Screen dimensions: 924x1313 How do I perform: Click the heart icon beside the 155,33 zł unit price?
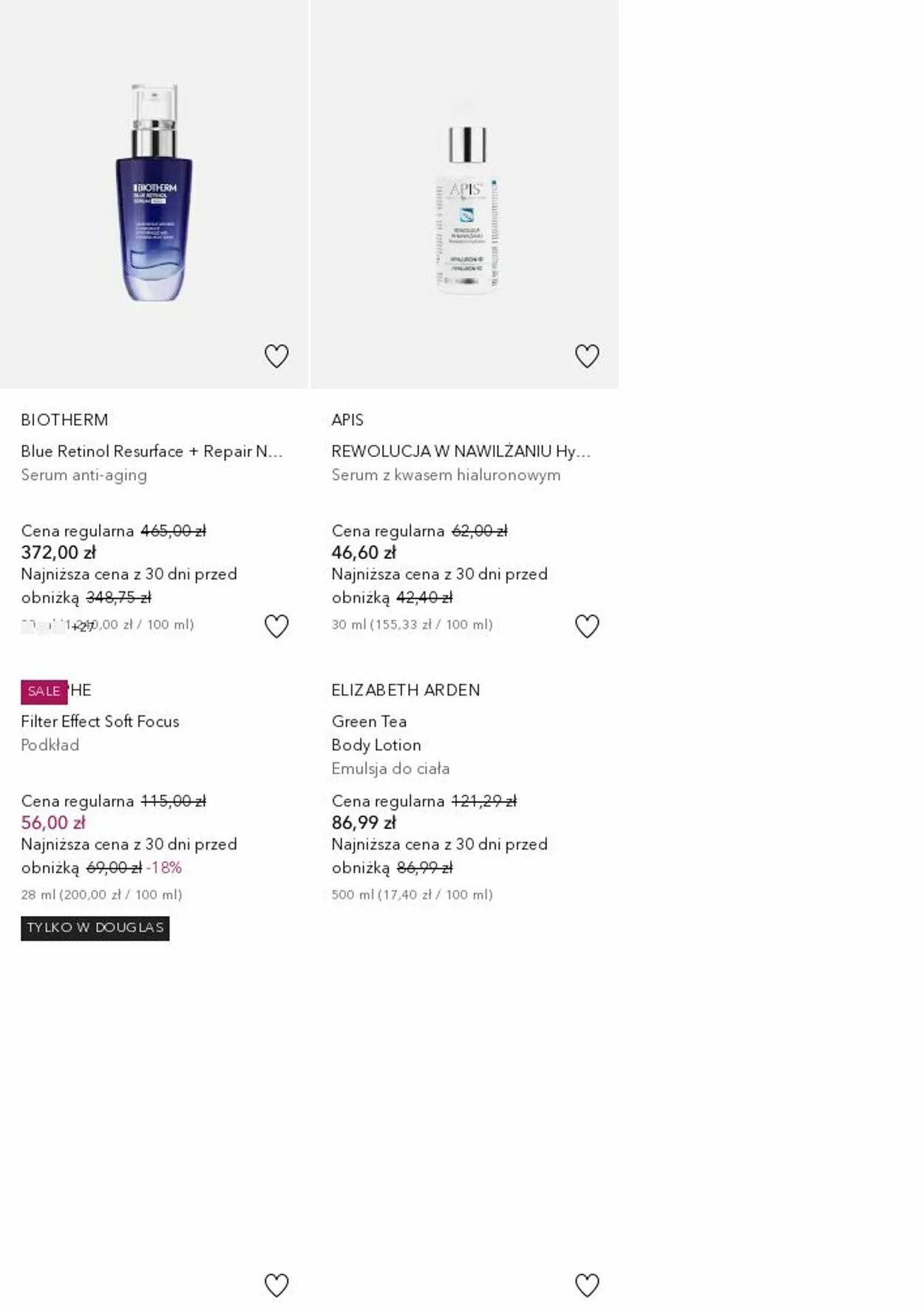(x=587, y=626)
